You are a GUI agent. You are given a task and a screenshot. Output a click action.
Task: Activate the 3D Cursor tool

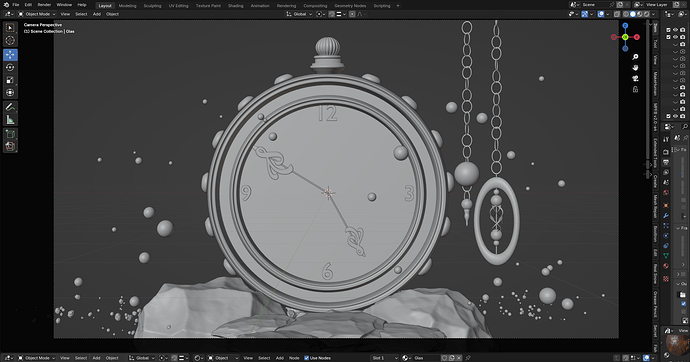(10, 40)
